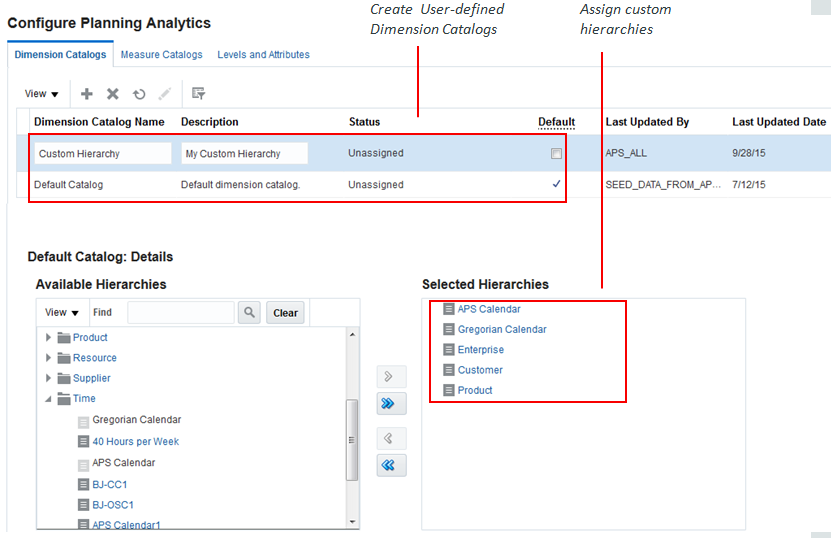831x538 pixels.
Task: Expand the Supplier folder node
Action: [x=48, y=378]
